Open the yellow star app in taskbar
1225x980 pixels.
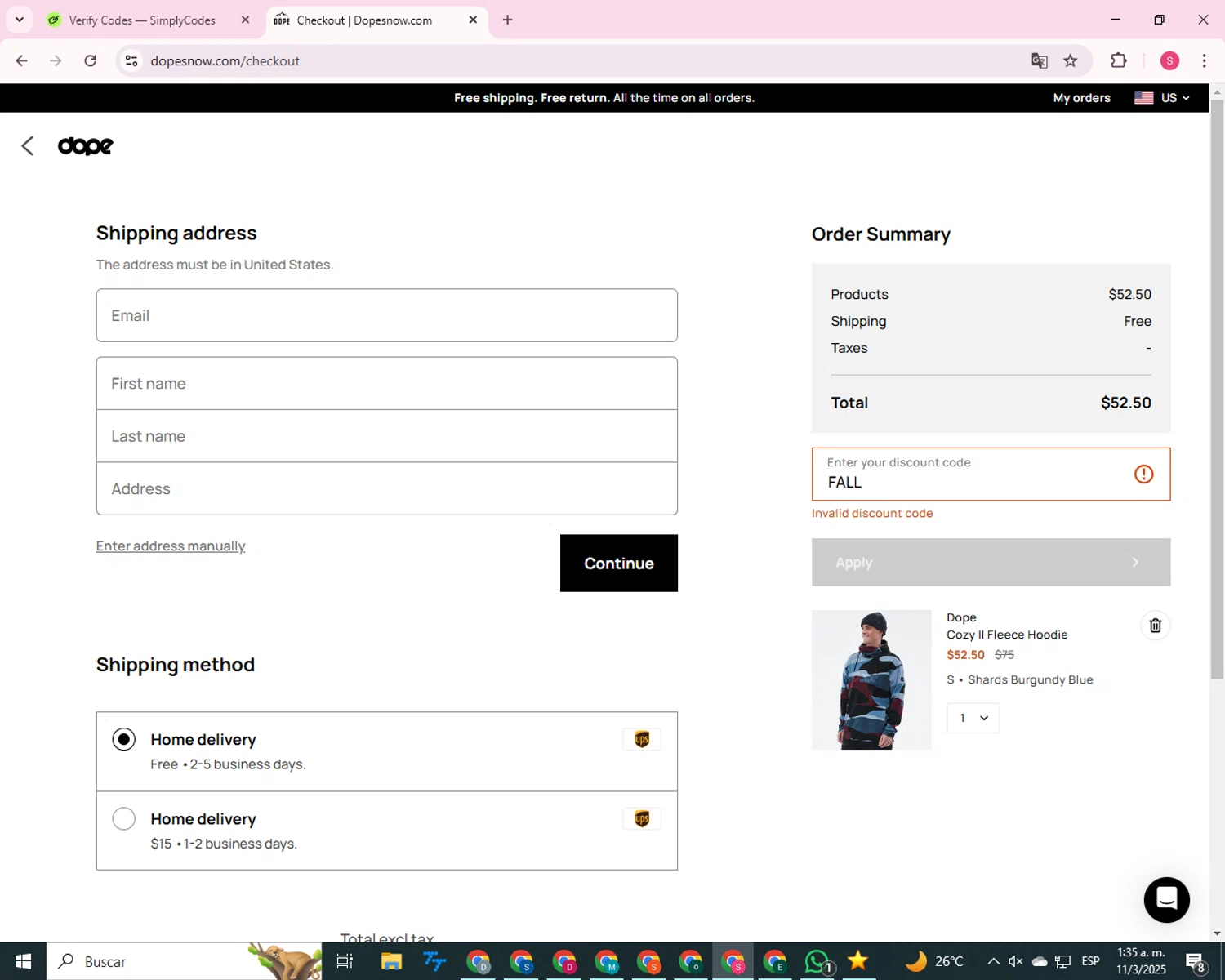[858, 961]
